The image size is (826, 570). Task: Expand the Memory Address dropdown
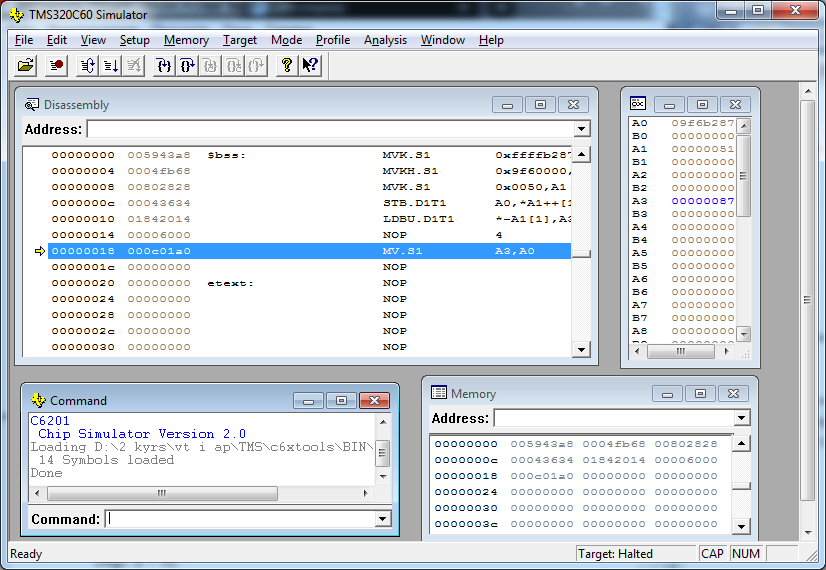(x=741, y=418)
